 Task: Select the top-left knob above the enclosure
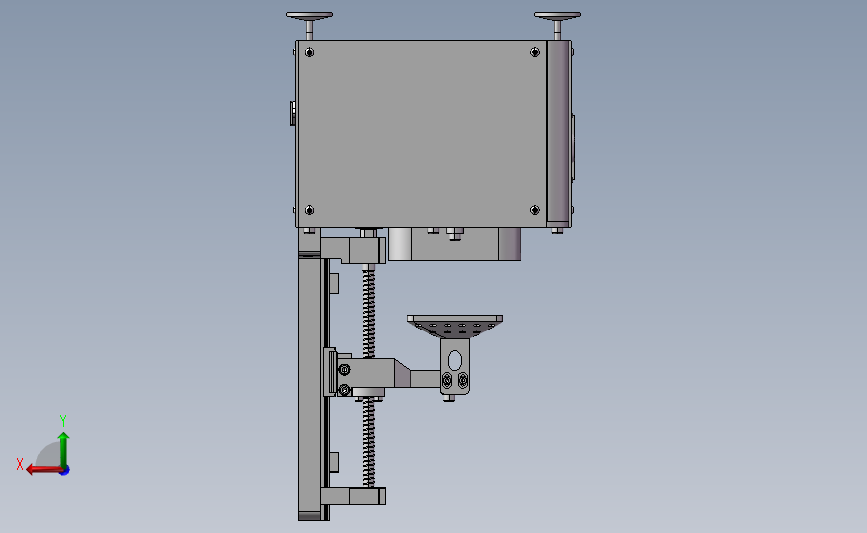point(309,24)
